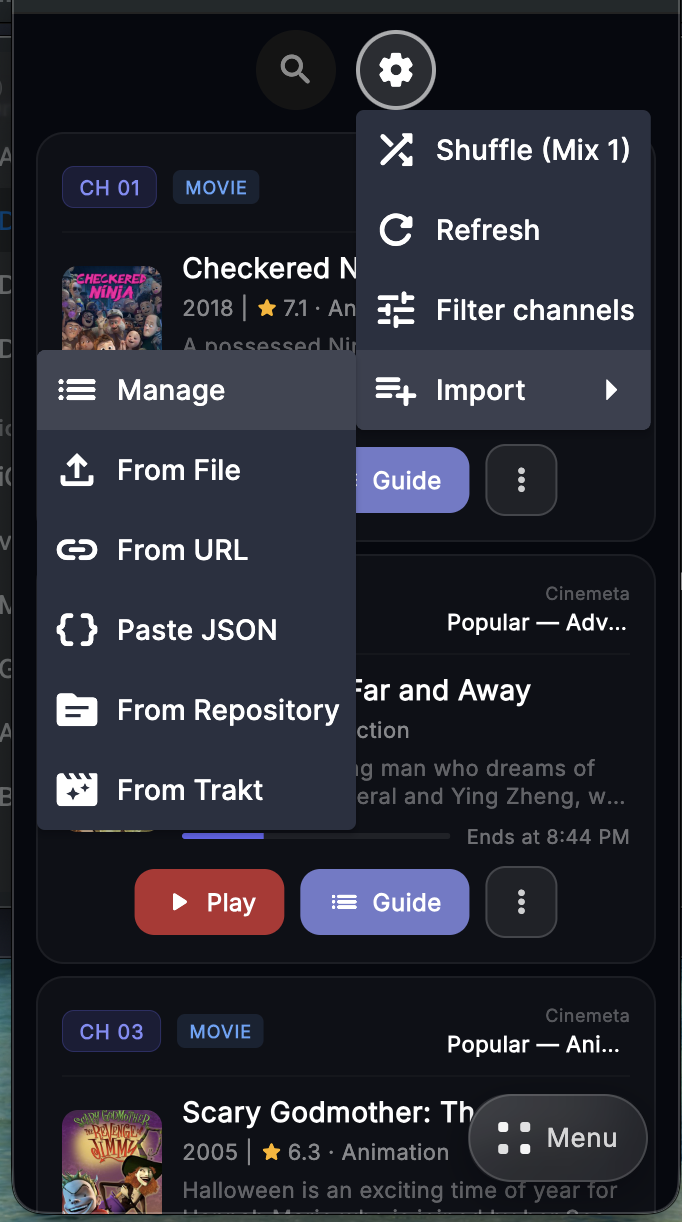The height and width of the screenshot is (1222, 682).
Task: Open search with the magnifier icon
Action: point(295,70)
